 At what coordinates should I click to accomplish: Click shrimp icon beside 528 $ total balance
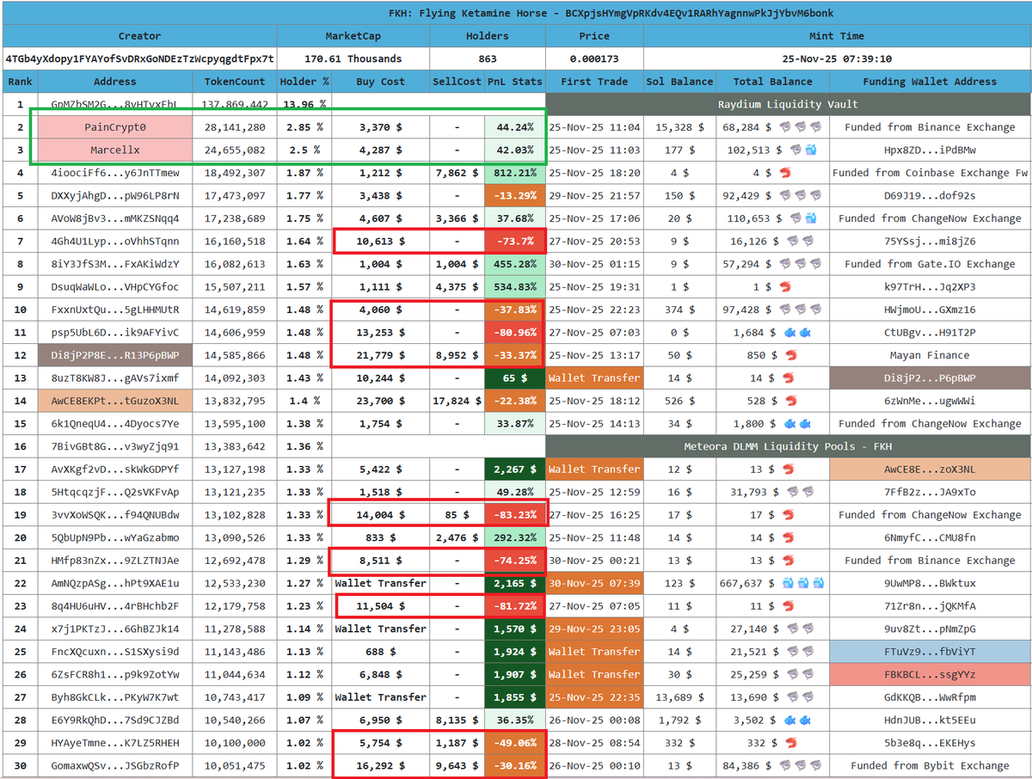click(x=788, y=401)
